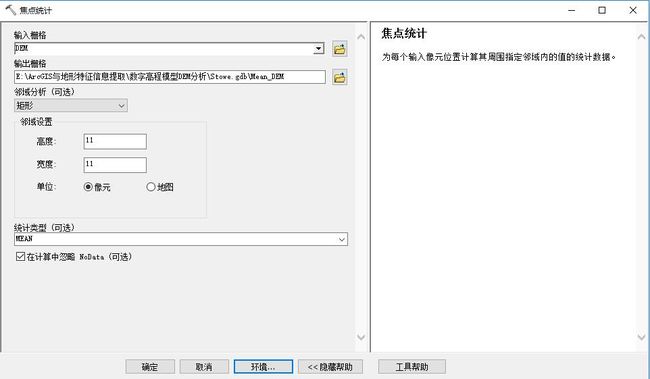Browse for output raster with folder icon

(x=340, y=77)
